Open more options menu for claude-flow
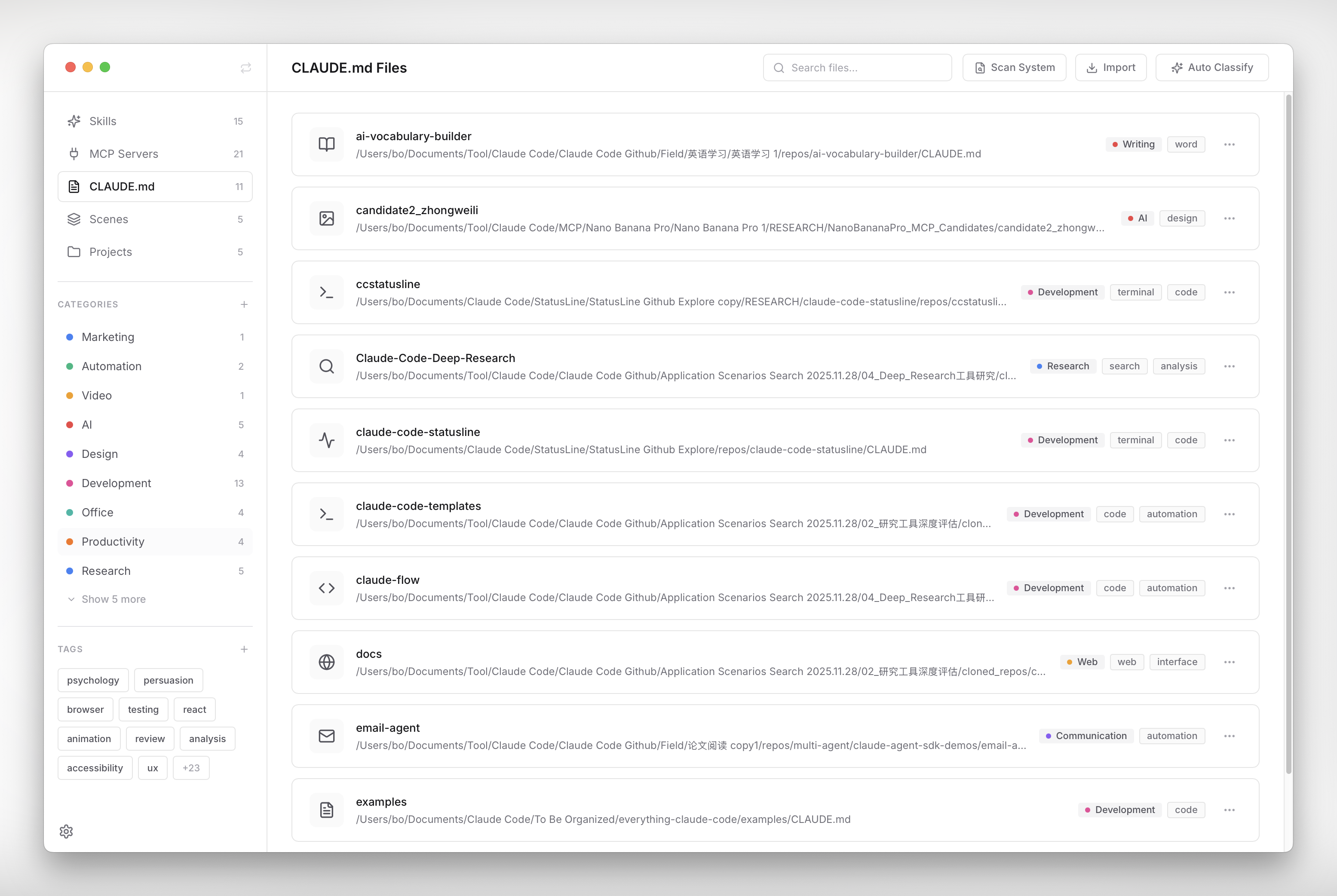This screenshot has width=1337, height=896. click(x=1229, y=588)
